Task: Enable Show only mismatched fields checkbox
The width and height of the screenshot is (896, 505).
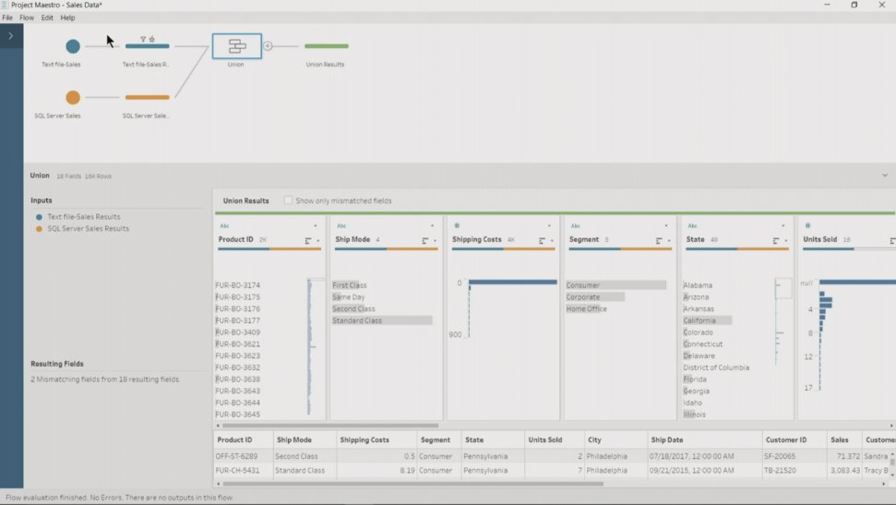Action: pyautogui.click(x=288, y=201)
